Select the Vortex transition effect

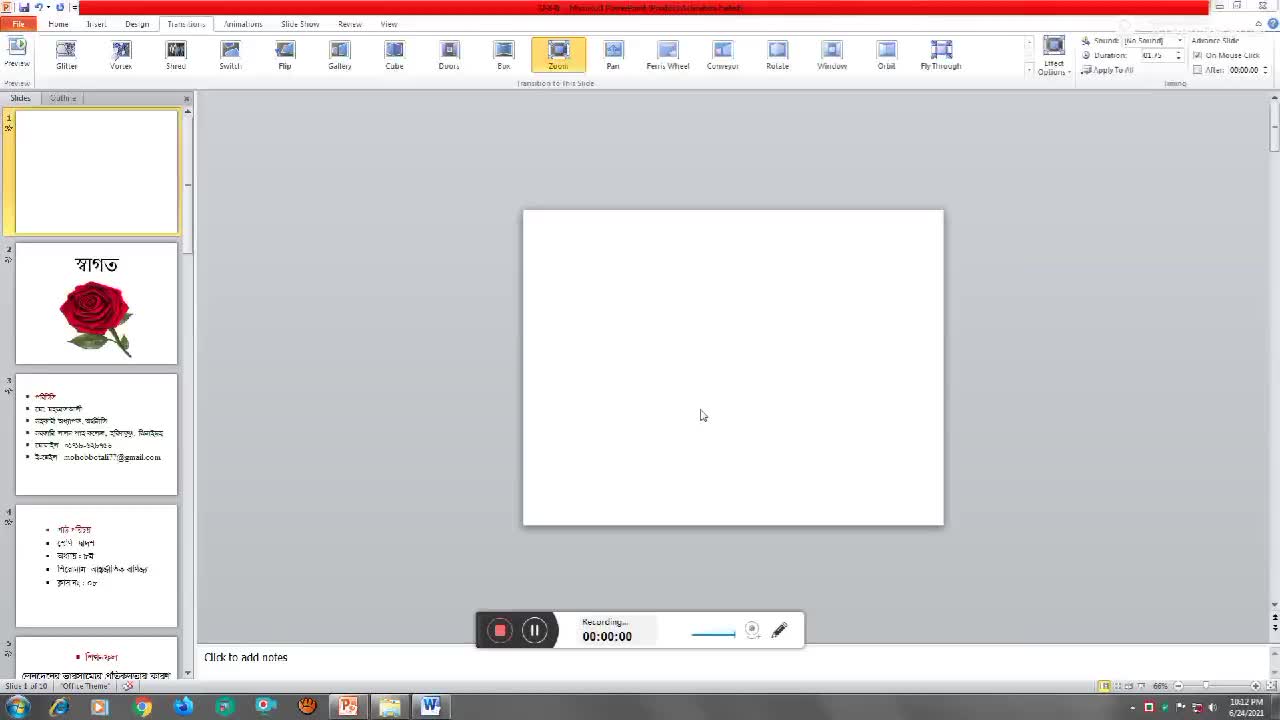[x=121, y=55]
